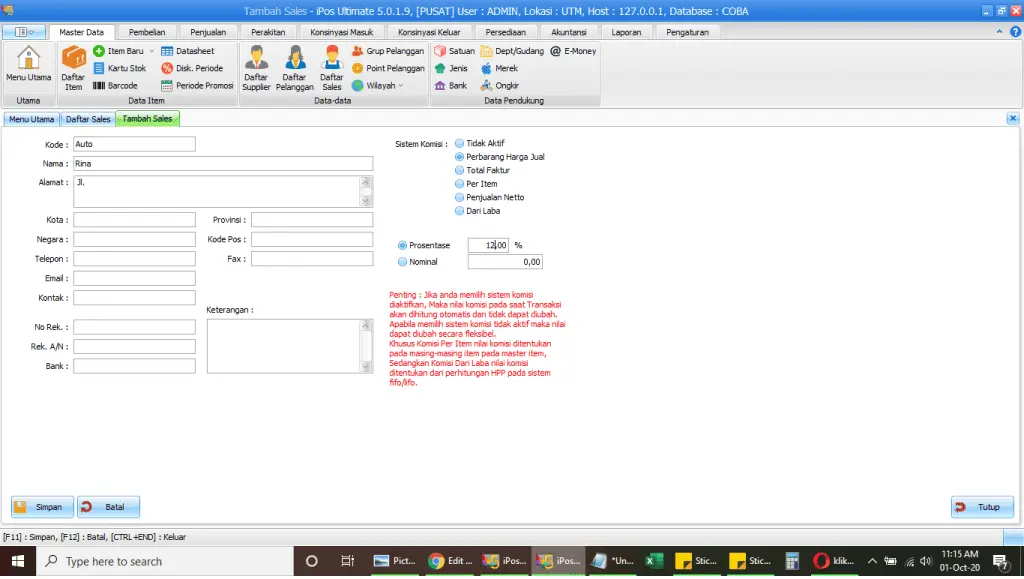Viewport: 1024px width, 579px height.
Task: Select Nominal radio button
Action: tap(402, 262)
